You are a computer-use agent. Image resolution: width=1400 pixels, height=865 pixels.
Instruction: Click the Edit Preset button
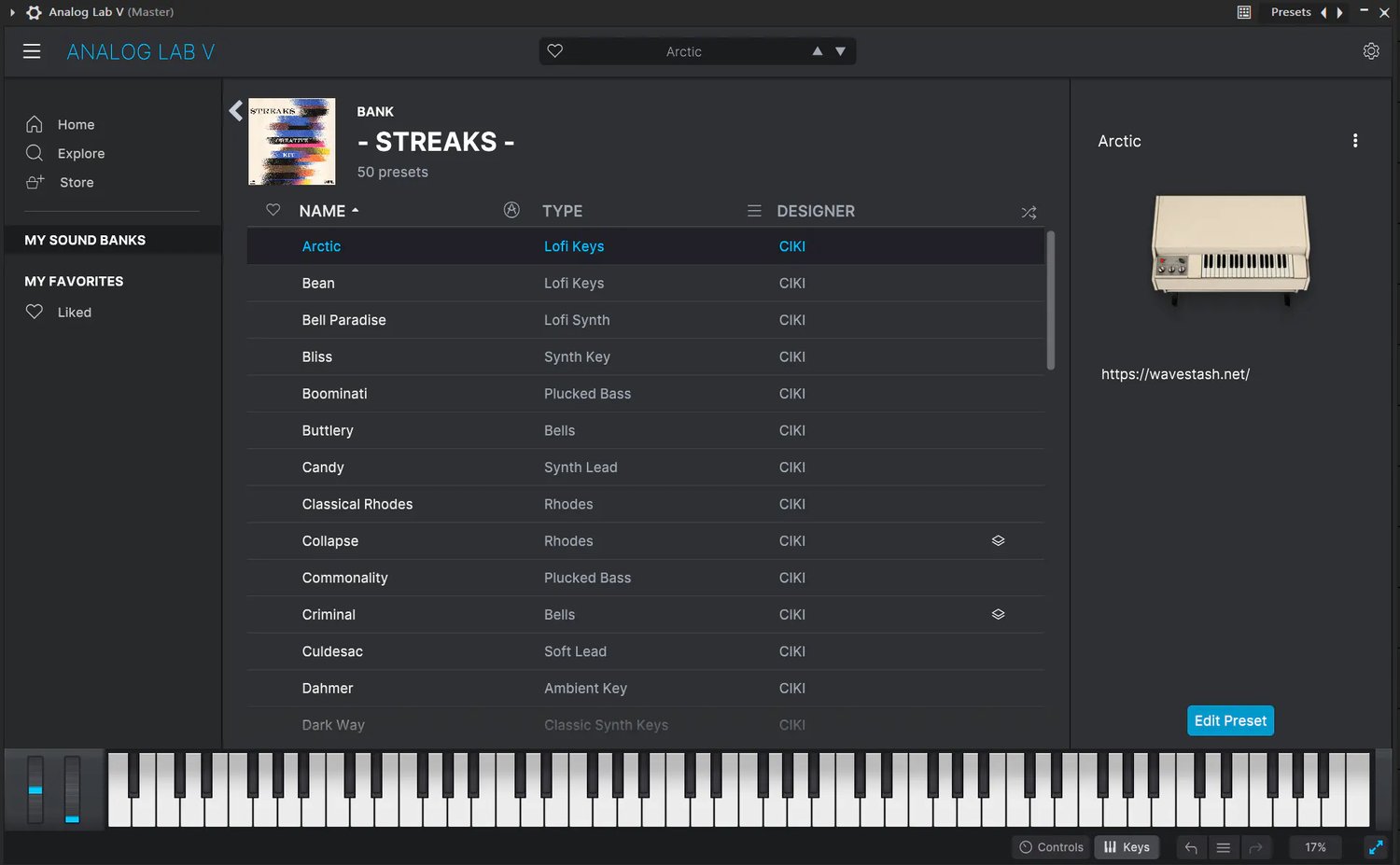coord(1230,720)
